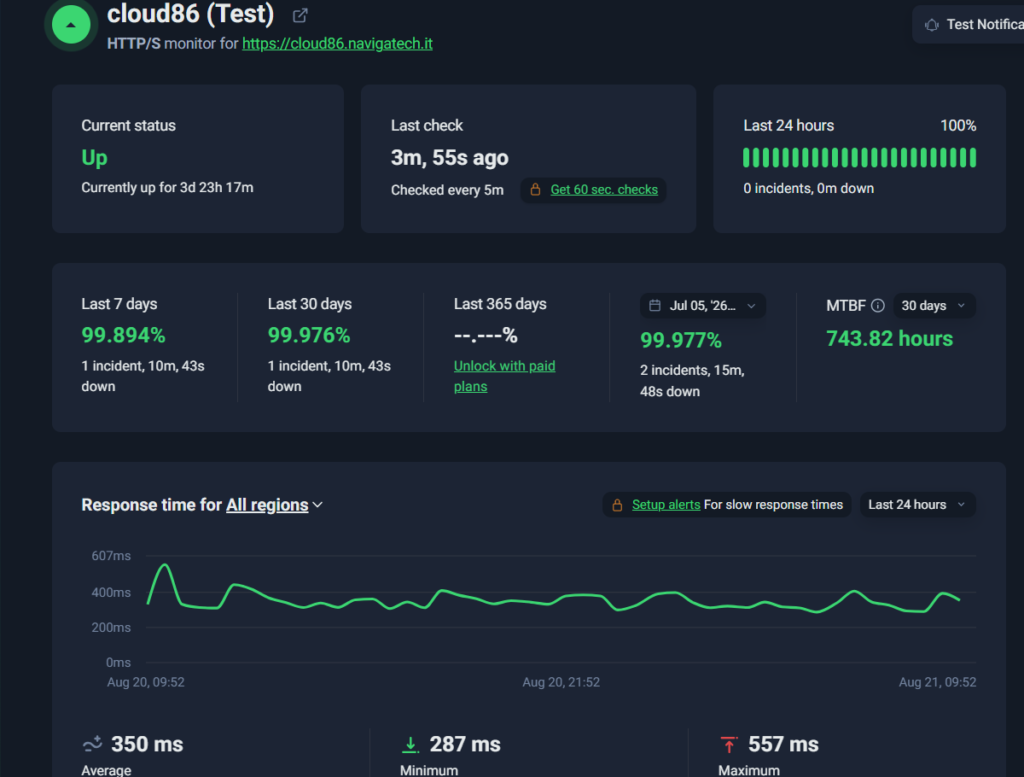Viewport: 1024px width, 777px height.
Task: Click the Checked every 5m text
Action: pos(447,190)
